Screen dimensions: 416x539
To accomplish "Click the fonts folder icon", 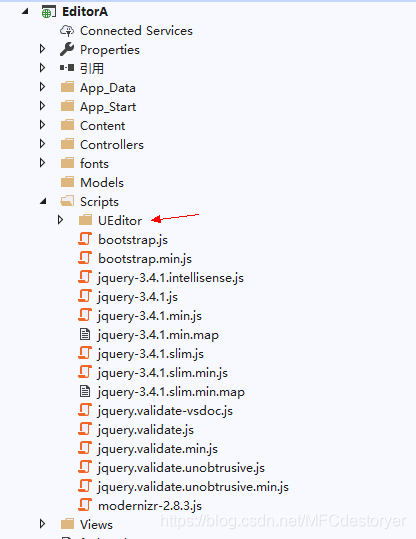I will click(x=67, y=163).
